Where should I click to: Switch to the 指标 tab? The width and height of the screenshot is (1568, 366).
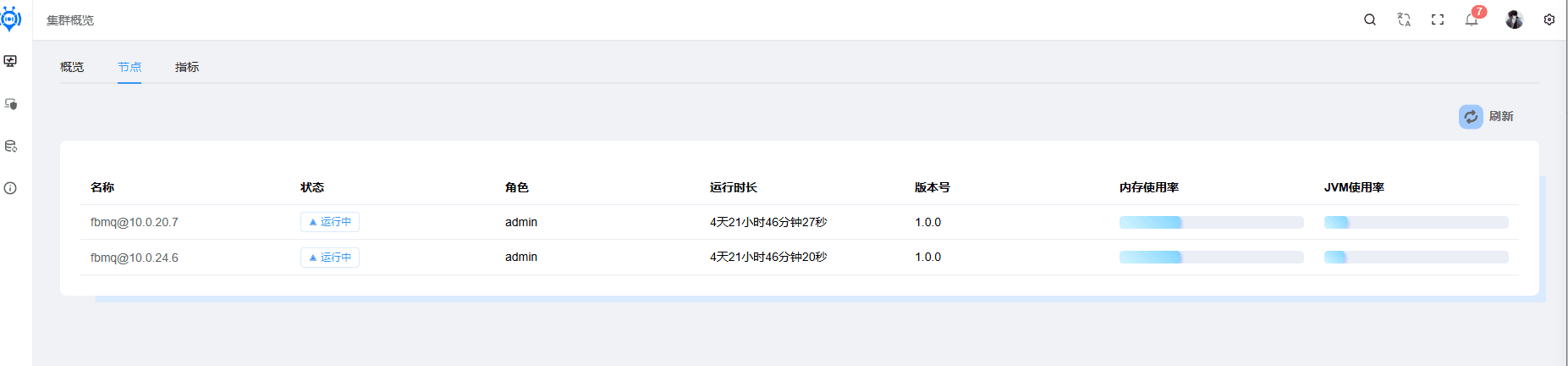click(x=187, y=67)
